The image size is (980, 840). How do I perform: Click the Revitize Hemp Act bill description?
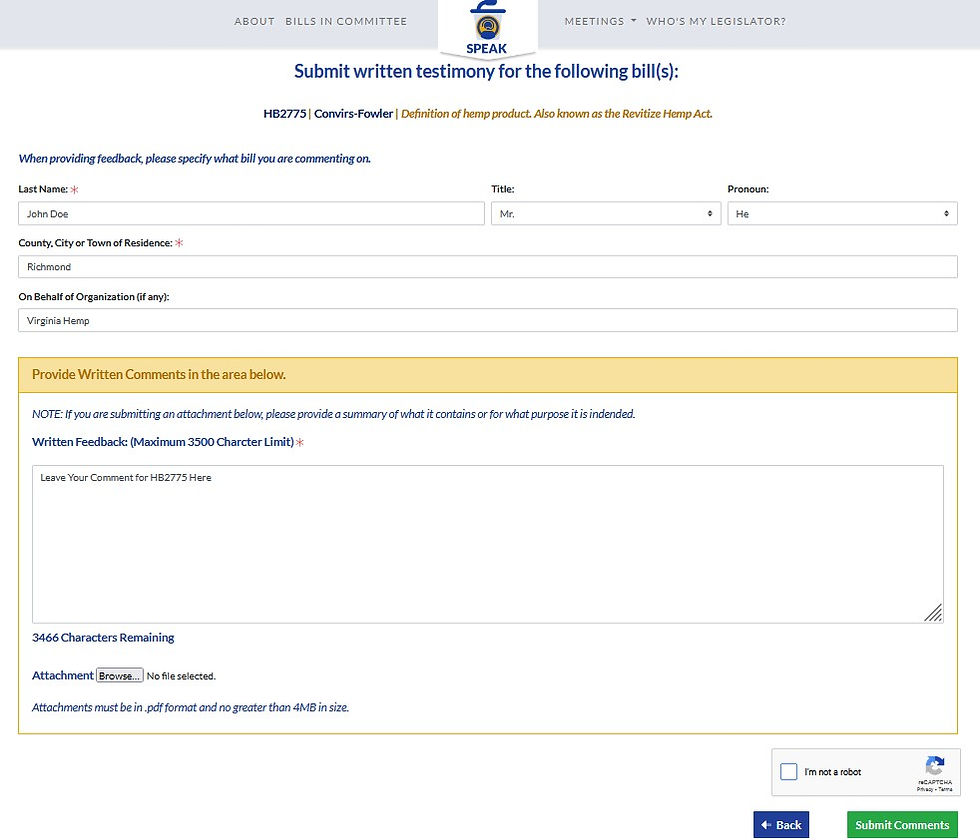[x=556, y=114]
